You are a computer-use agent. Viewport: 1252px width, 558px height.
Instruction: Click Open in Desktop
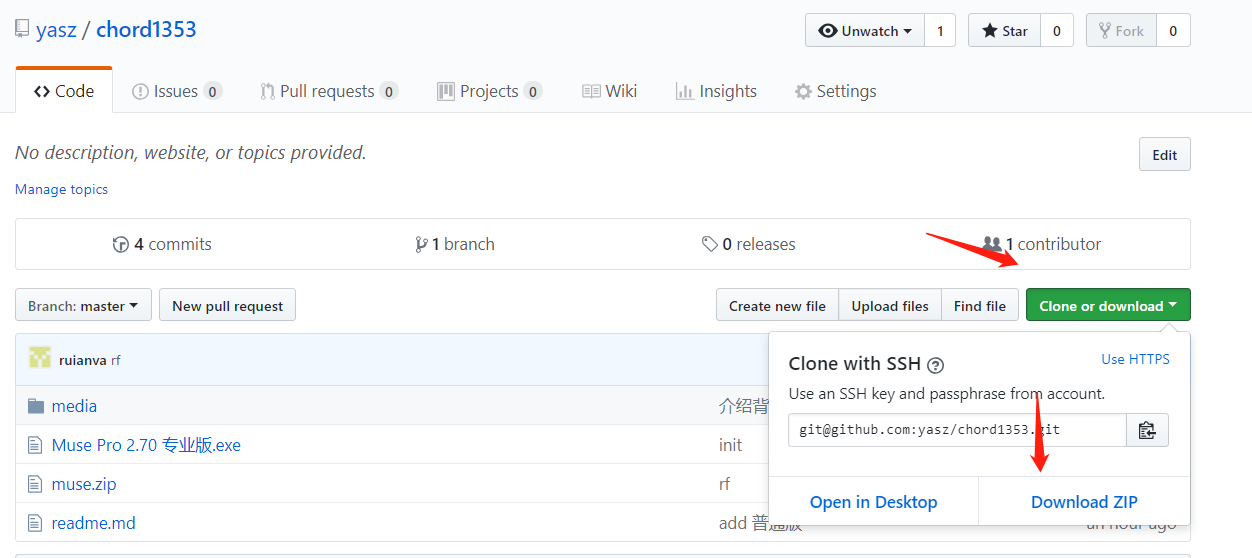click(x=874, y=502)
